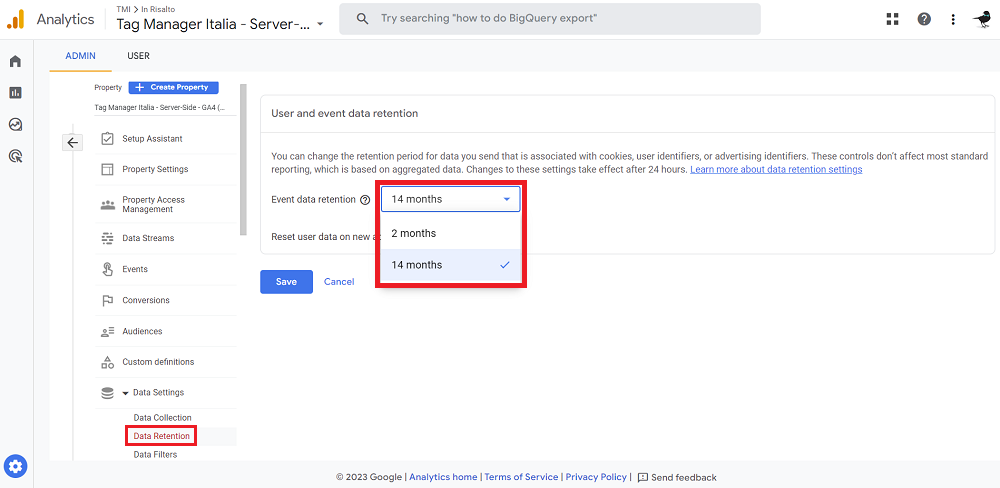Screen dimensions: 1000x488
Task: Click the Events touch icon
Action: [x=107, y=269]
